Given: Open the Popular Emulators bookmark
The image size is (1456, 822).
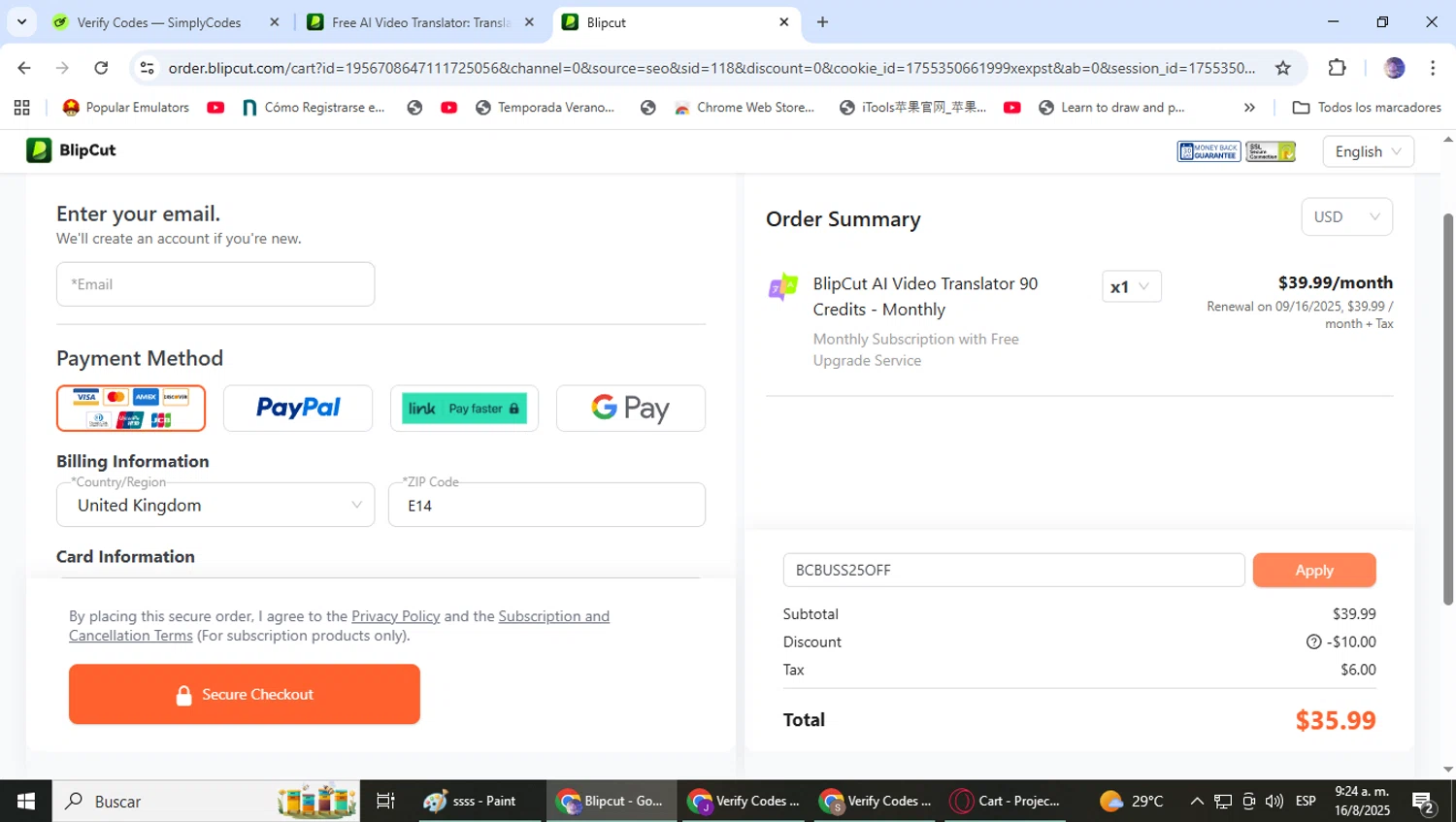Looking at the screenshot, I should click(126, 108).
